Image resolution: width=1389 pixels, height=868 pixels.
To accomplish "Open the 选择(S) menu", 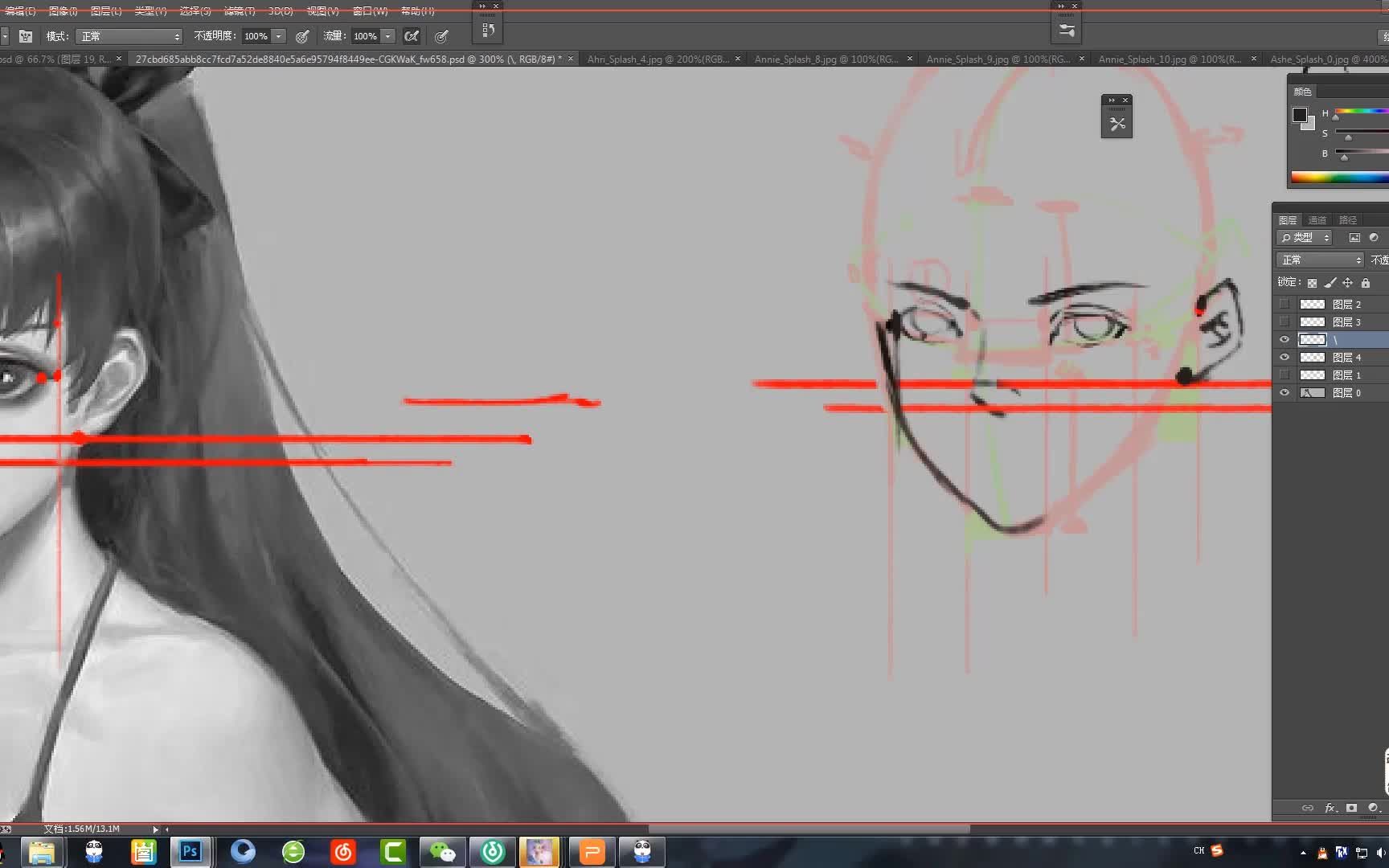I will coord(195,11).
